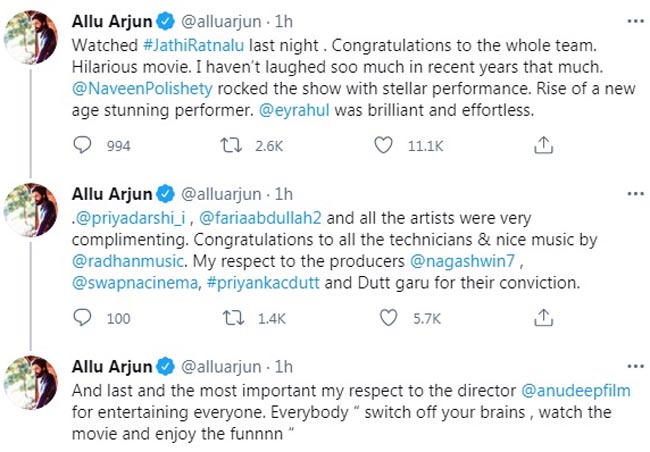Reply to the tweet with 100 replies
This screenshot has width=650, height=452.
86,319
